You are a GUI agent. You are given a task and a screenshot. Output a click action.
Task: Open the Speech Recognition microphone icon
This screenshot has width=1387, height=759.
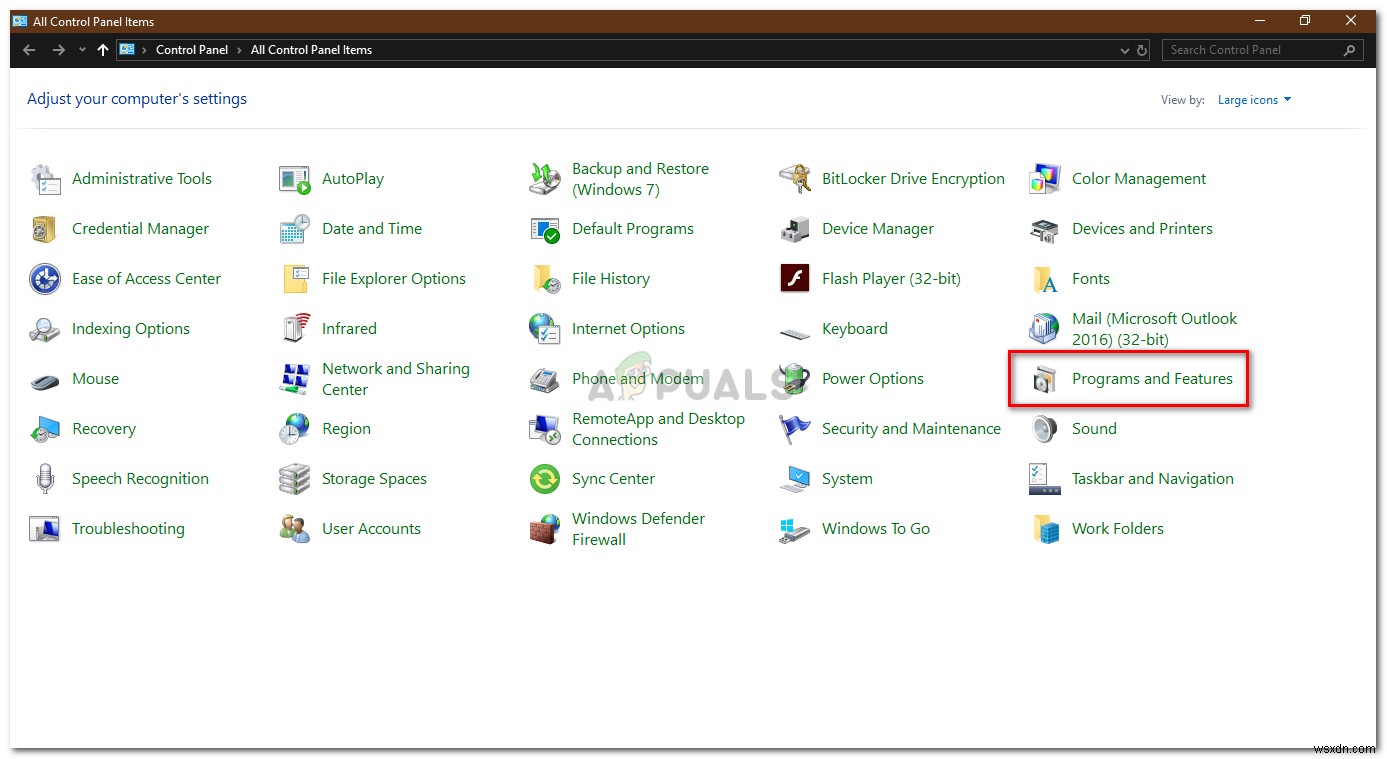pyautogui.click(x=45, y=479)
